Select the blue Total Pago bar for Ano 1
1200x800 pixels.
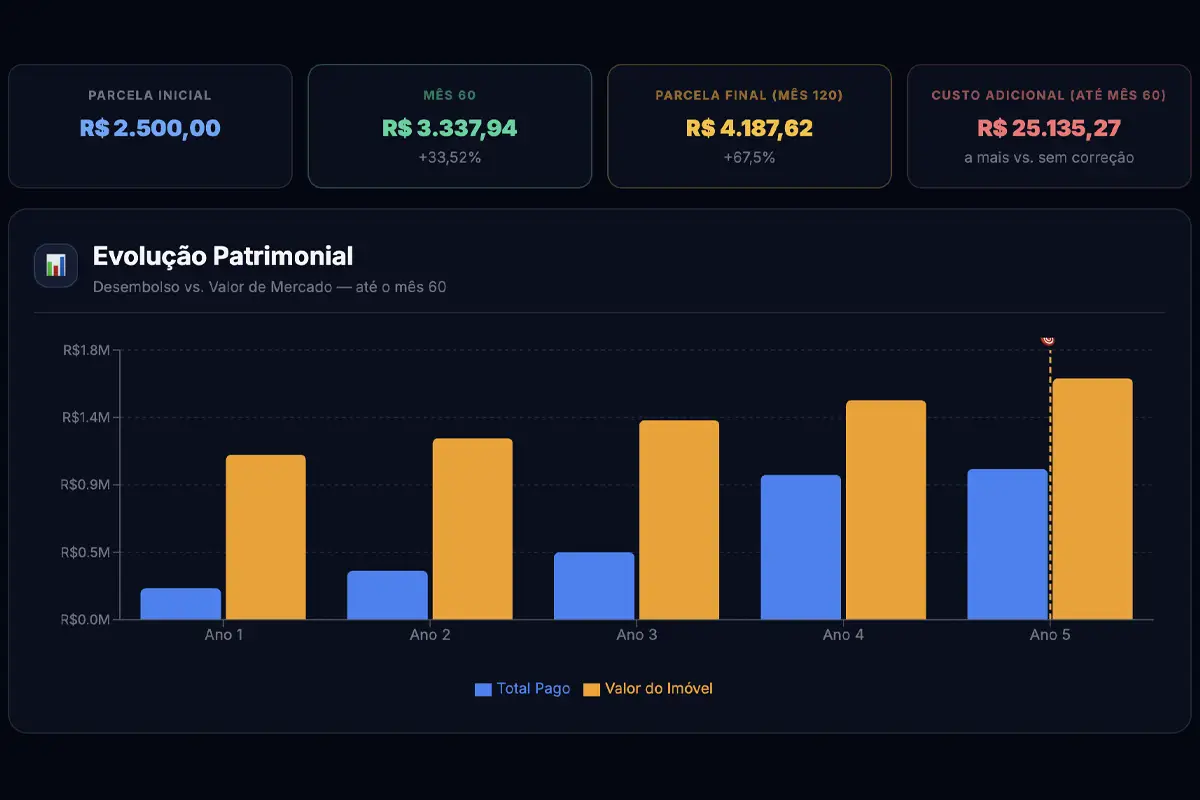(x=181, y=604)
